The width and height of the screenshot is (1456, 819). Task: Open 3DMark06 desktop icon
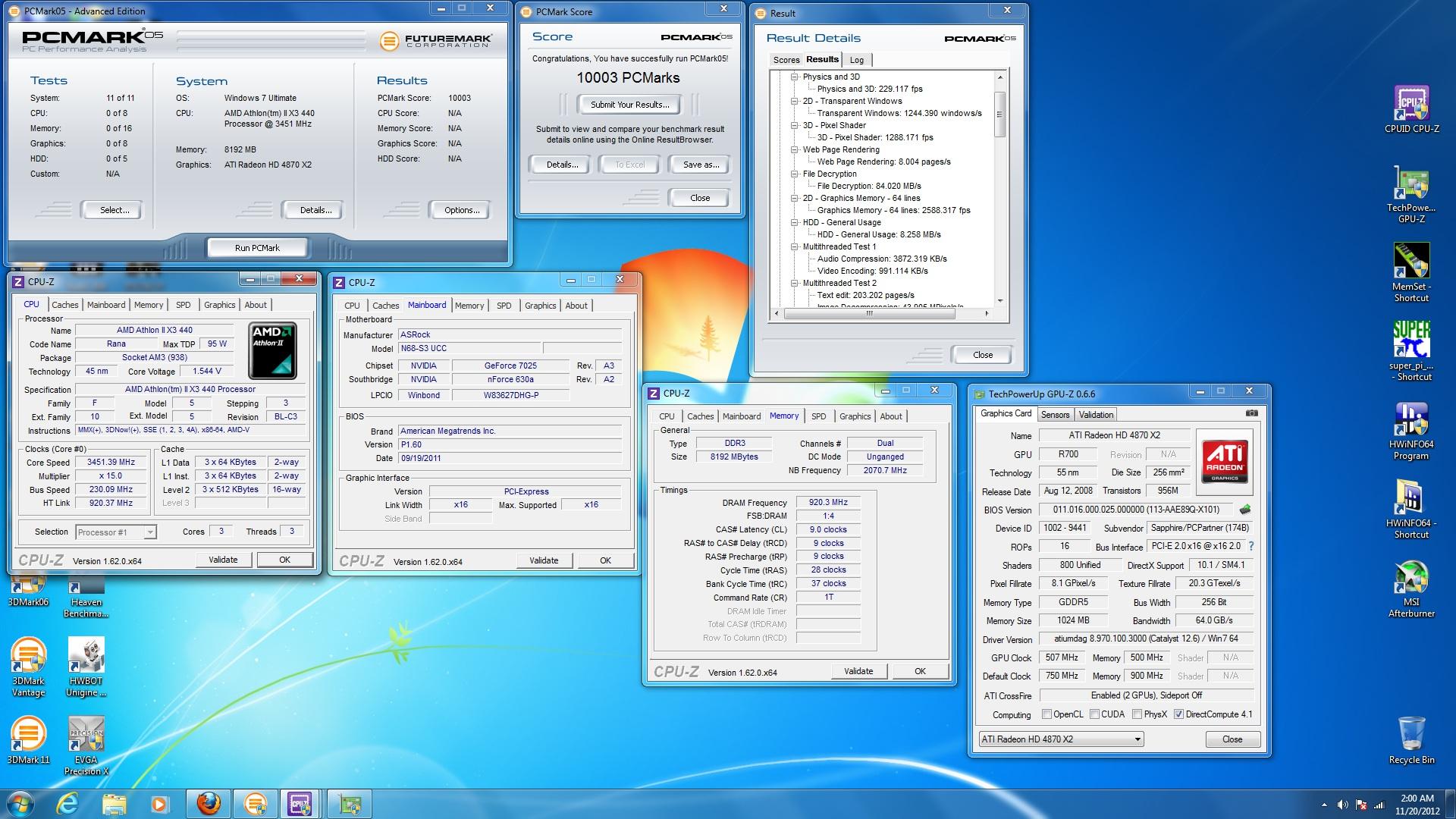28,591
